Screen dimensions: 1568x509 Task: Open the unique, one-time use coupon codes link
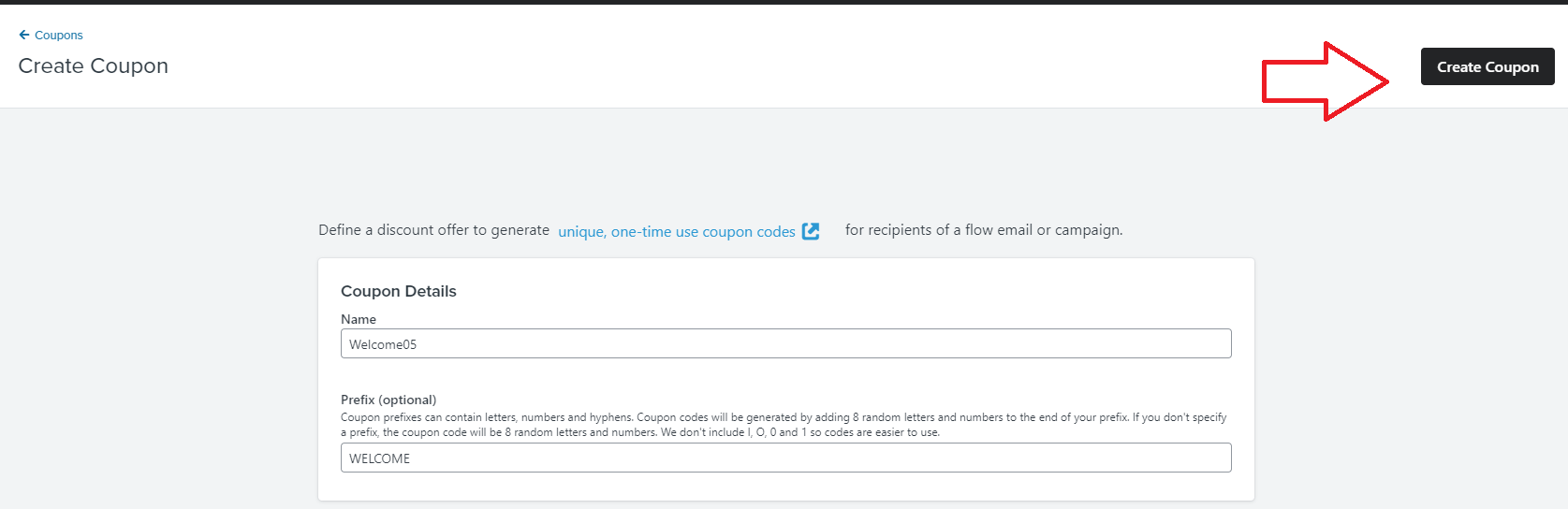[x=677, y=231]
